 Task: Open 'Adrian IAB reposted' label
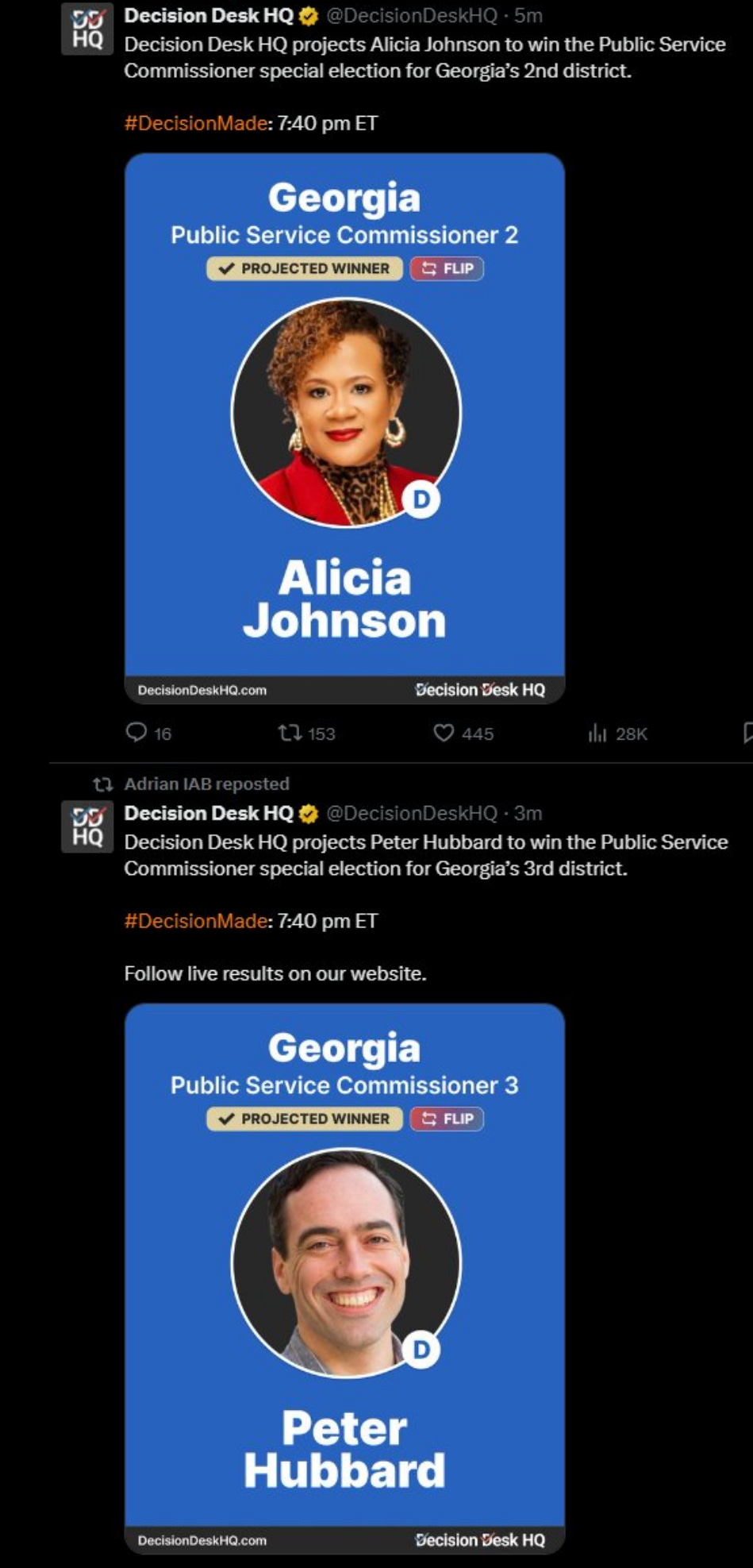207,784
